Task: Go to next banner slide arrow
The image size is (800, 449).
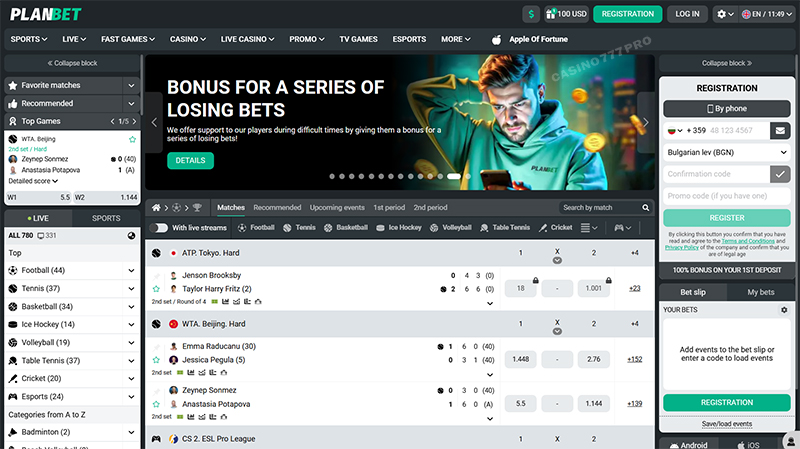Action: click(x=646, y=122)
